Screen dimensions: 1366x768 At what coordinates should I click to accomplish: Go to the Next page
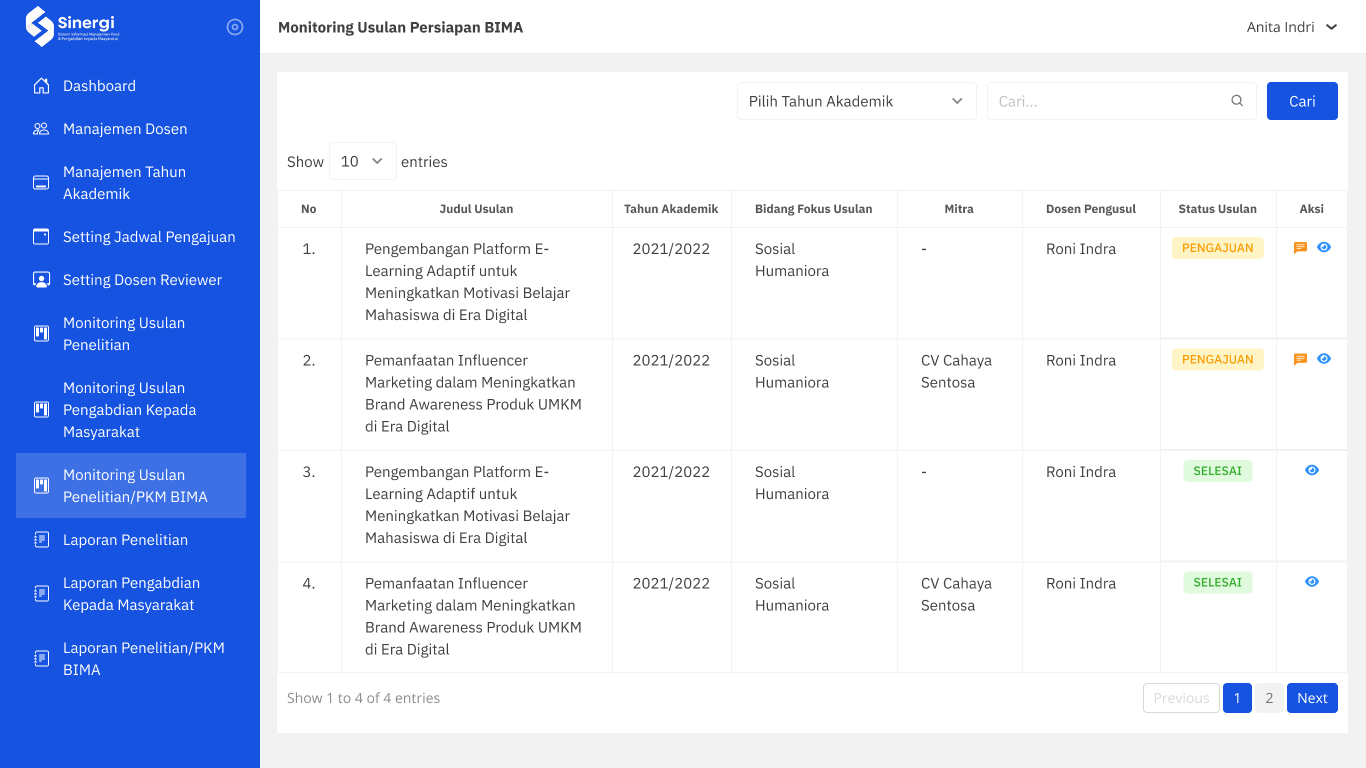tap(1312, 698)
